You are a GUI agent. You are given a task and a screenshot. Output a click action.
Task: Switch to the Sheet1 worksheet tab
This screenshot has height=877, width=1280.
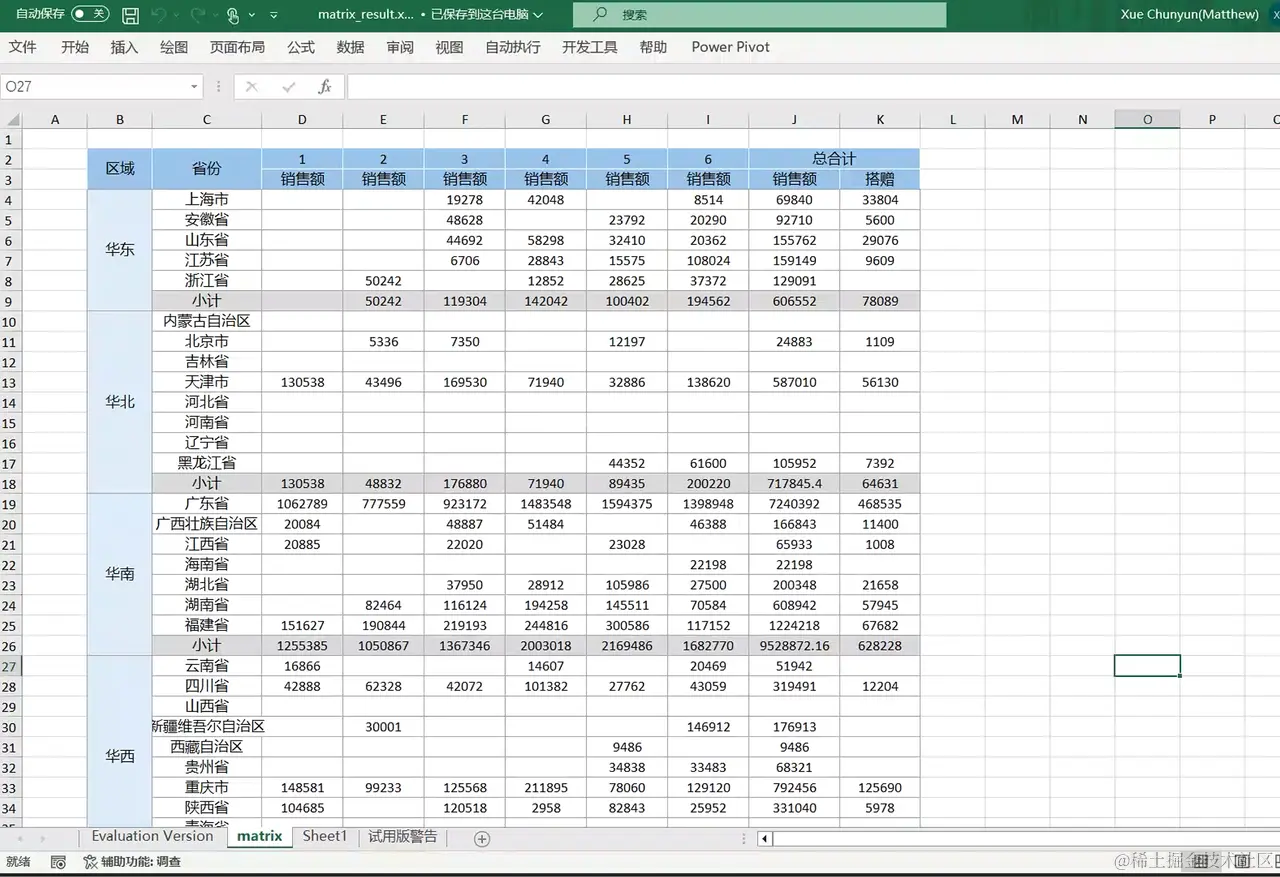[325, 837]
